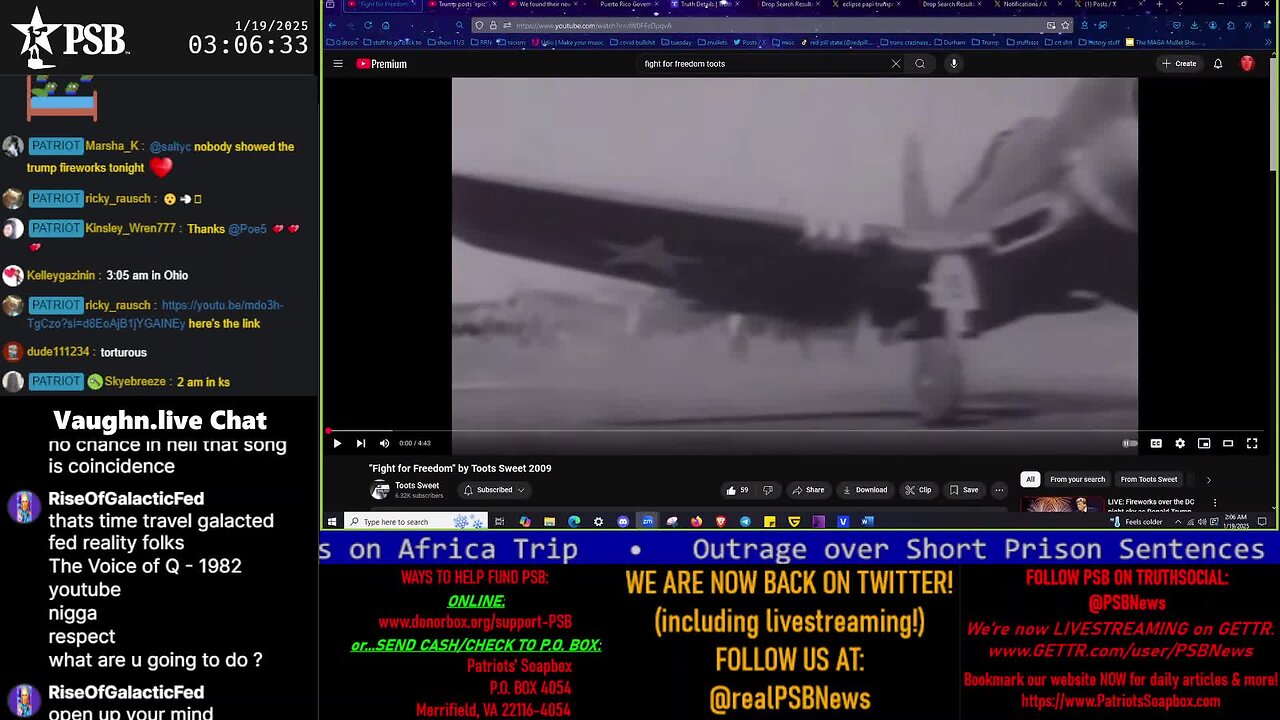The image size is (1280, 720).
Task: Show more filter chips arrow
Action: click(1208, 479)
